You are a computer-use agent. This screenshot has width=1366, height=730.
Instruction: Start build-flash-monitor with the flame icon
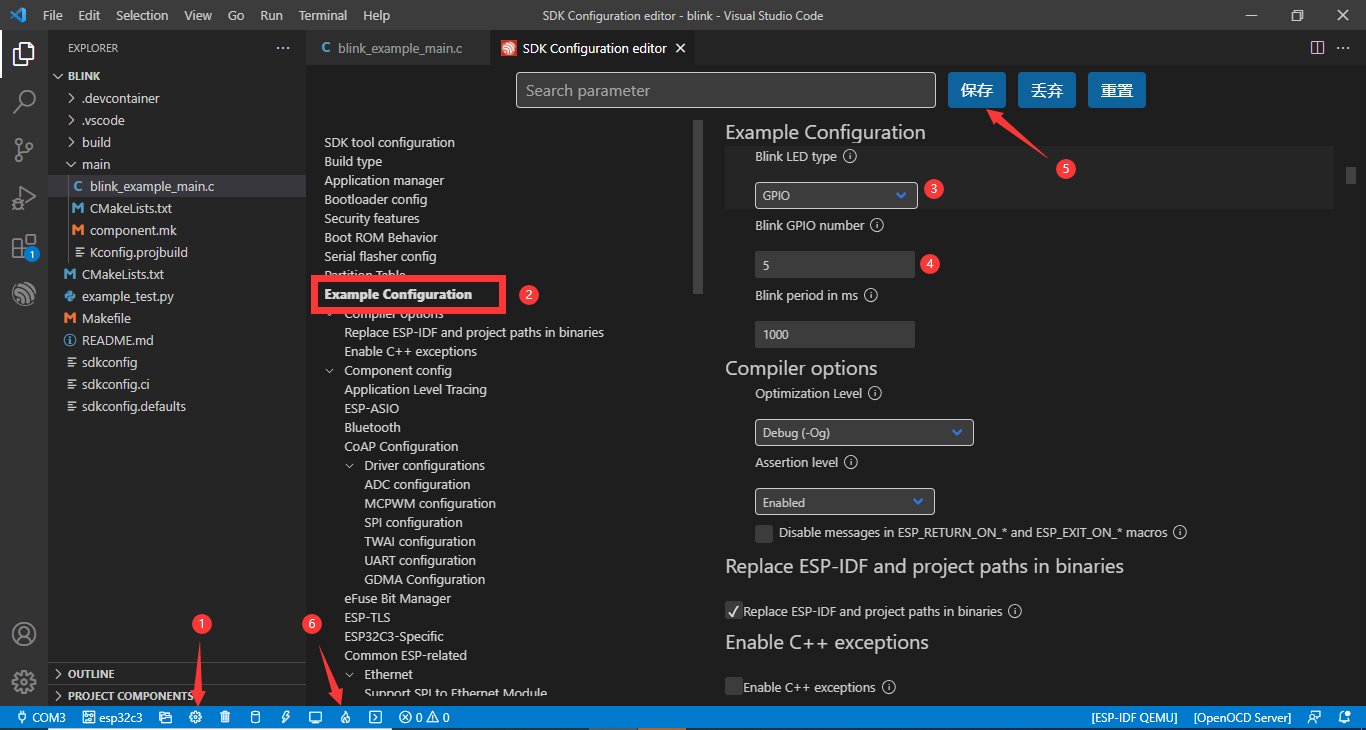coord(344,716)
